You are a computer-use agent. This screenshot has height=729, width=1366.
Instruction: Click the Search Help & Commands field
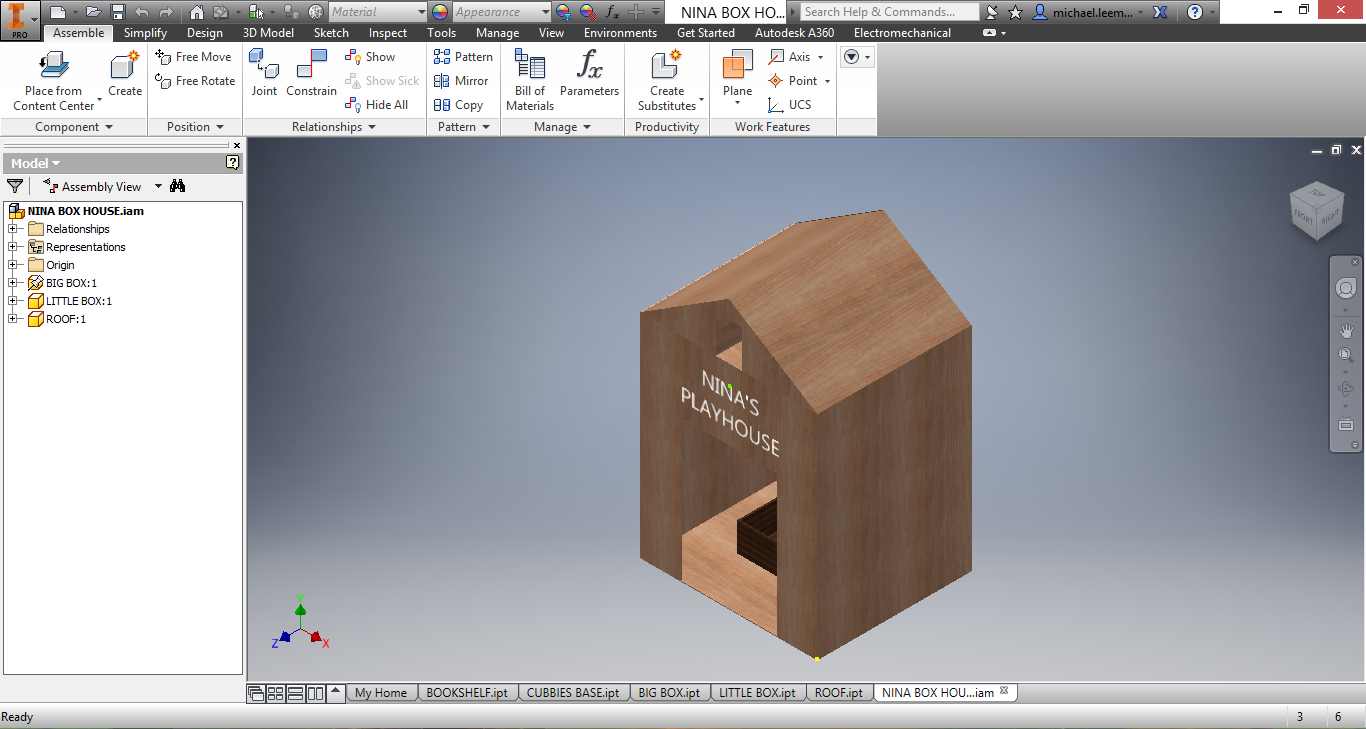[x=890, y=12]
